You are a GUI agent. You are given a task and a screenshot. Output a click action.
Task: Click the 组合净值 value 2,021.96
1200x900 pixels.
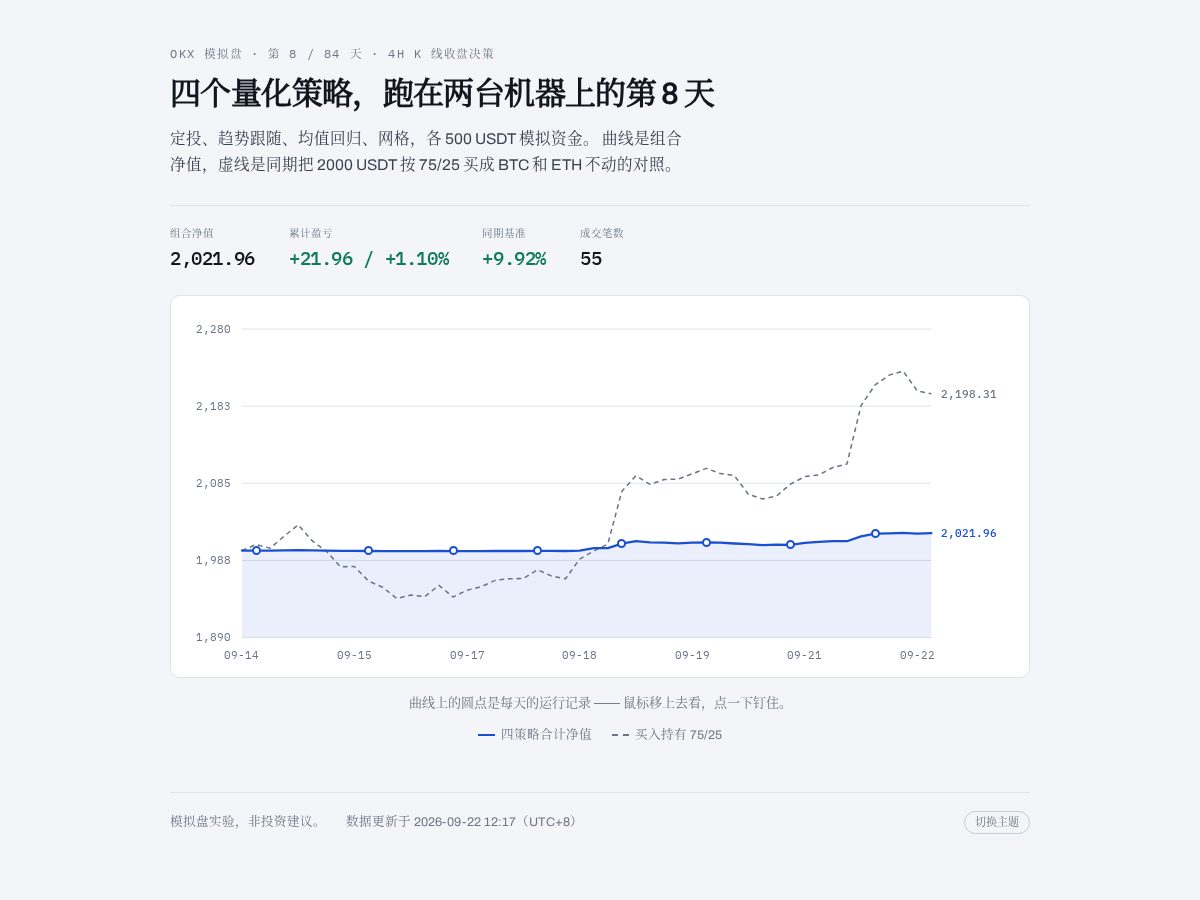click(x=212, y=259)
